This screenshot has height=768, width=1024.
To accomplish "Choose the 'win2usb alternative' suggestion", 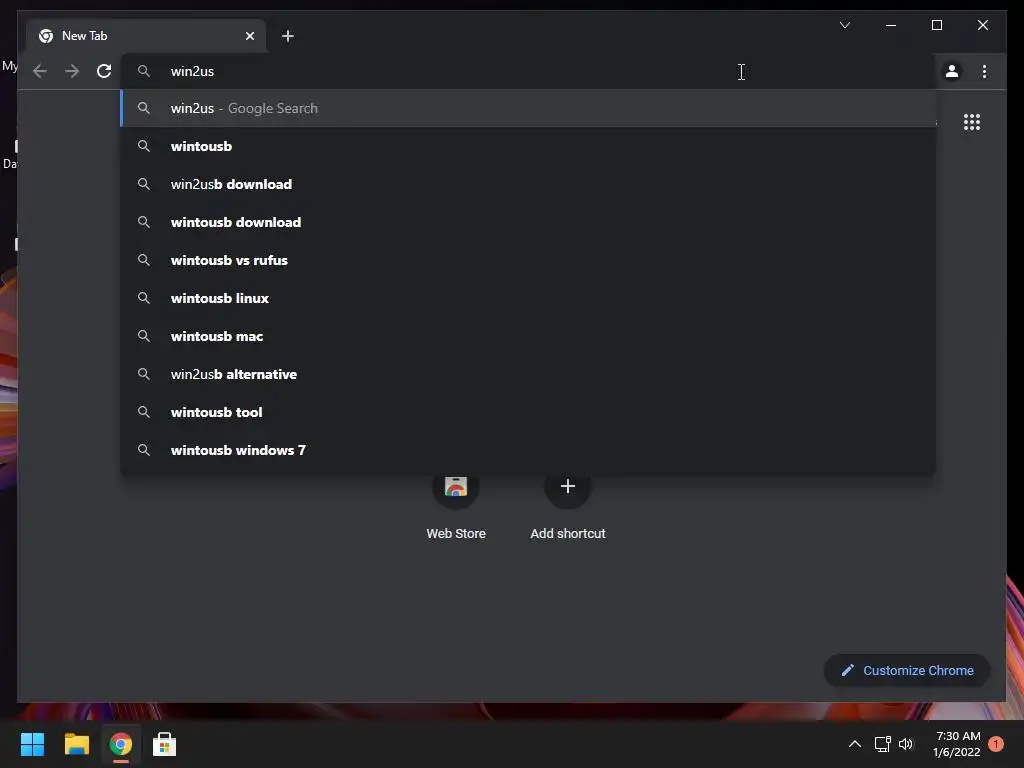I will coord(528,374).
